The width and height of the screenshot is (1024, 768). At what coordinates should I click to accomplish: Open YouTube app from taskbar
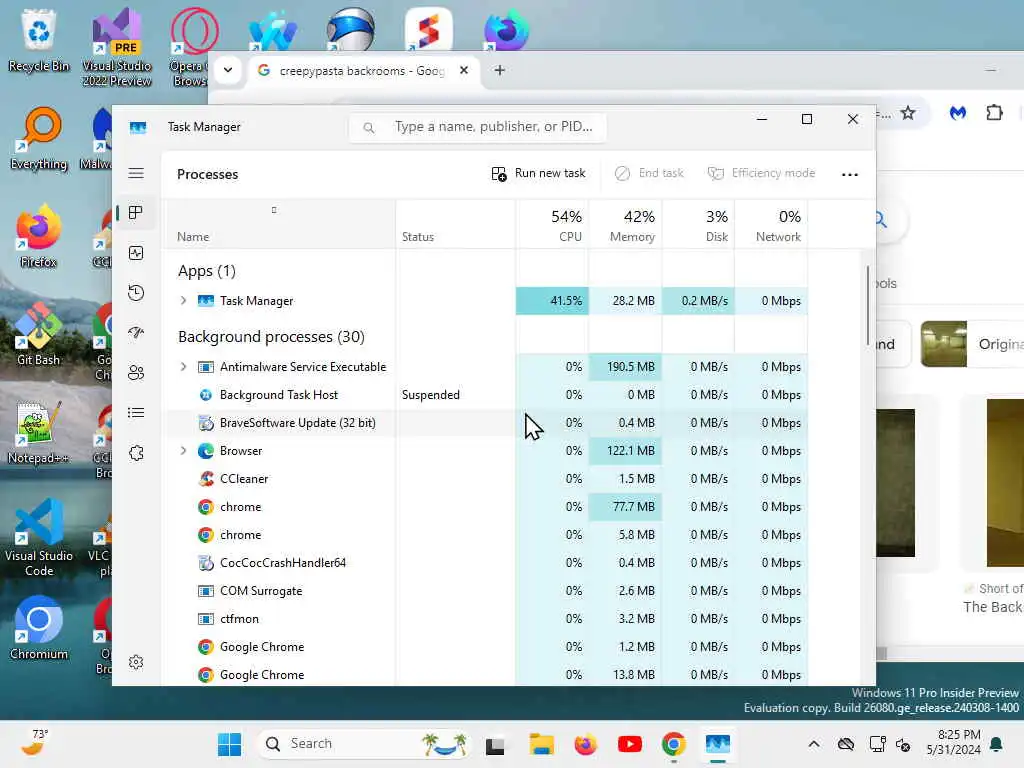(x=630, y=744)
